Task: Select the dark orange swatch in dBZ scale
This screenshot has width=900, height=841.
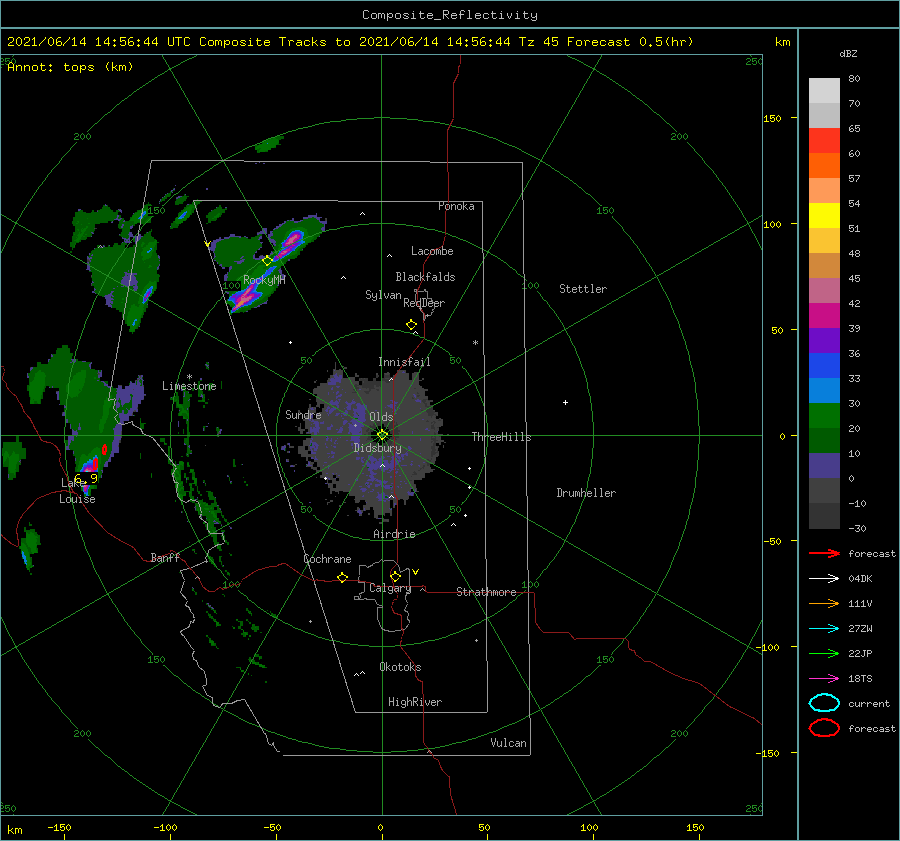Action: pos(824,166)
